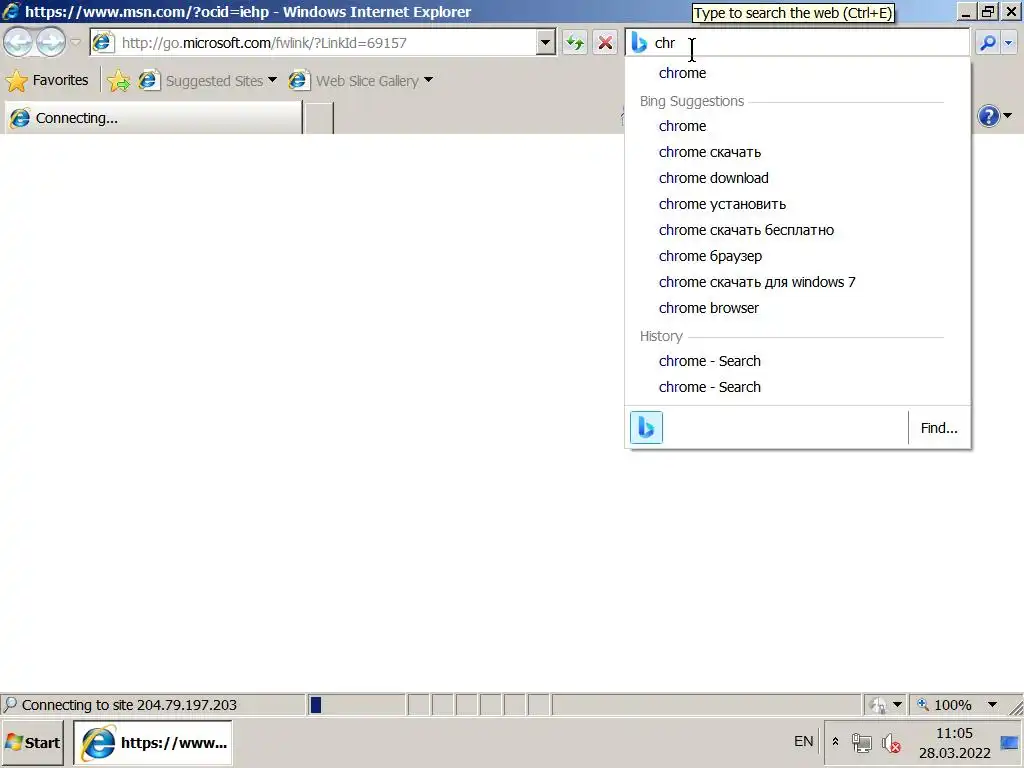The image size is (1024, 768).
Task: Click the muted volume tray icon
Action: click(x=891, y=743)
